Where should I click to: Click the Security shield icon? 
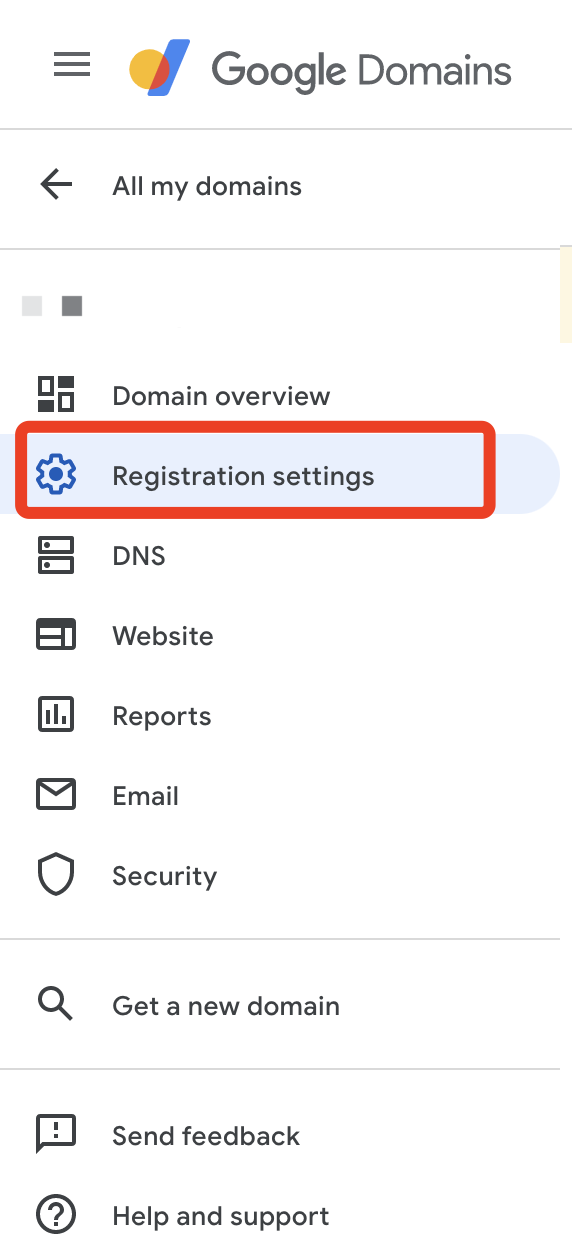coord(56,875)
